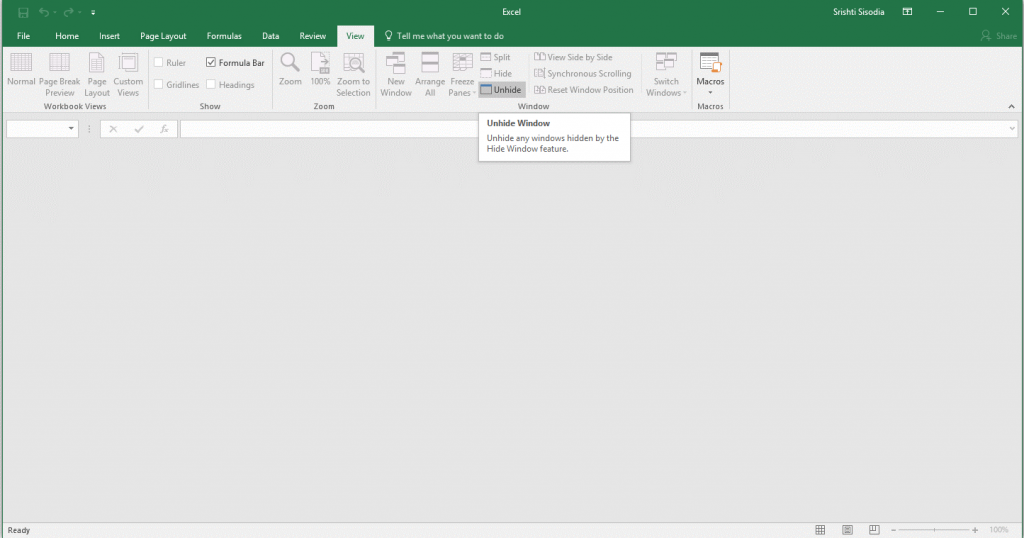Switch to the Page Layout tab
Viewport: 1024px width, 538px height.
[163, 36]
